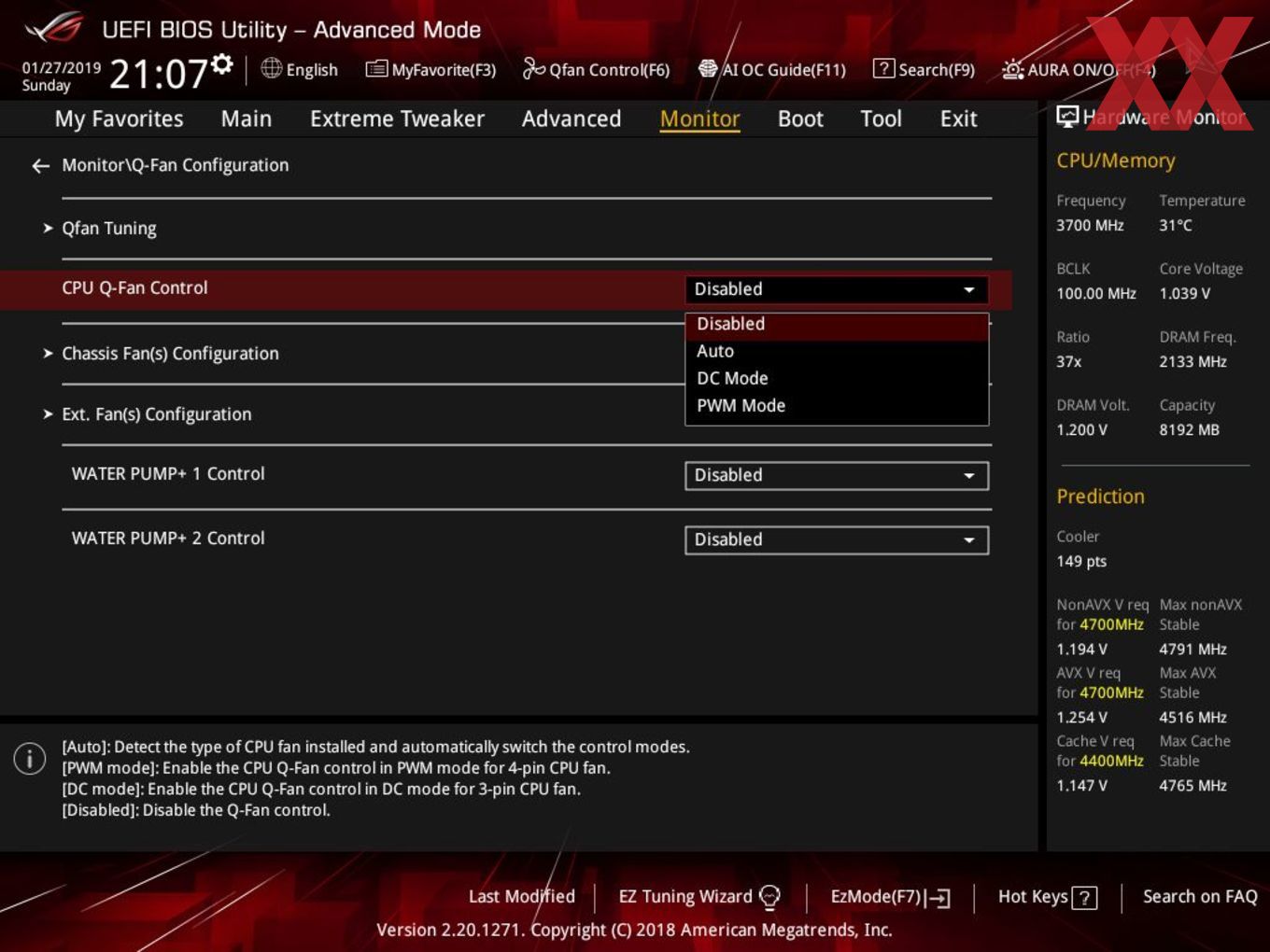The width and height of the screenshot is (1270, 952).
Task: Switch to the My Favorites tab
Action: coord(119,119)
